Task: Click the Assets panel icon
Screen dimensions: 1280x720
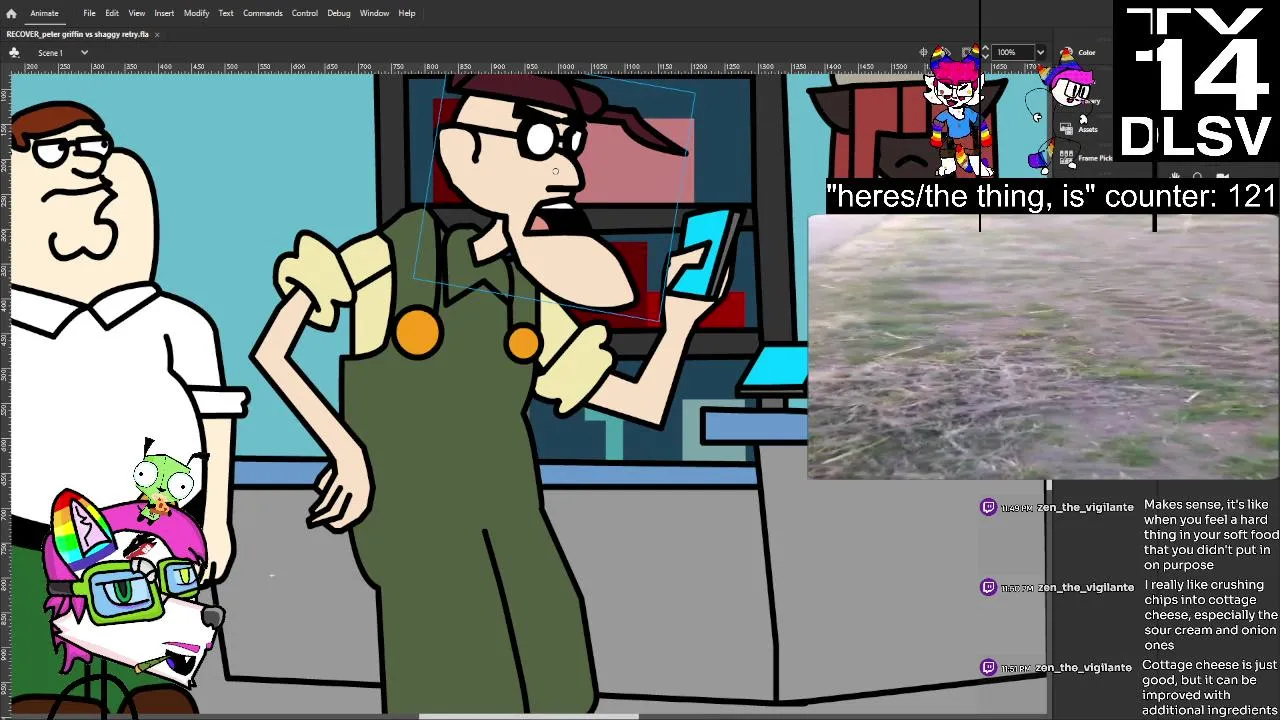Action: pyautogui.click(x=1067, y=129)
